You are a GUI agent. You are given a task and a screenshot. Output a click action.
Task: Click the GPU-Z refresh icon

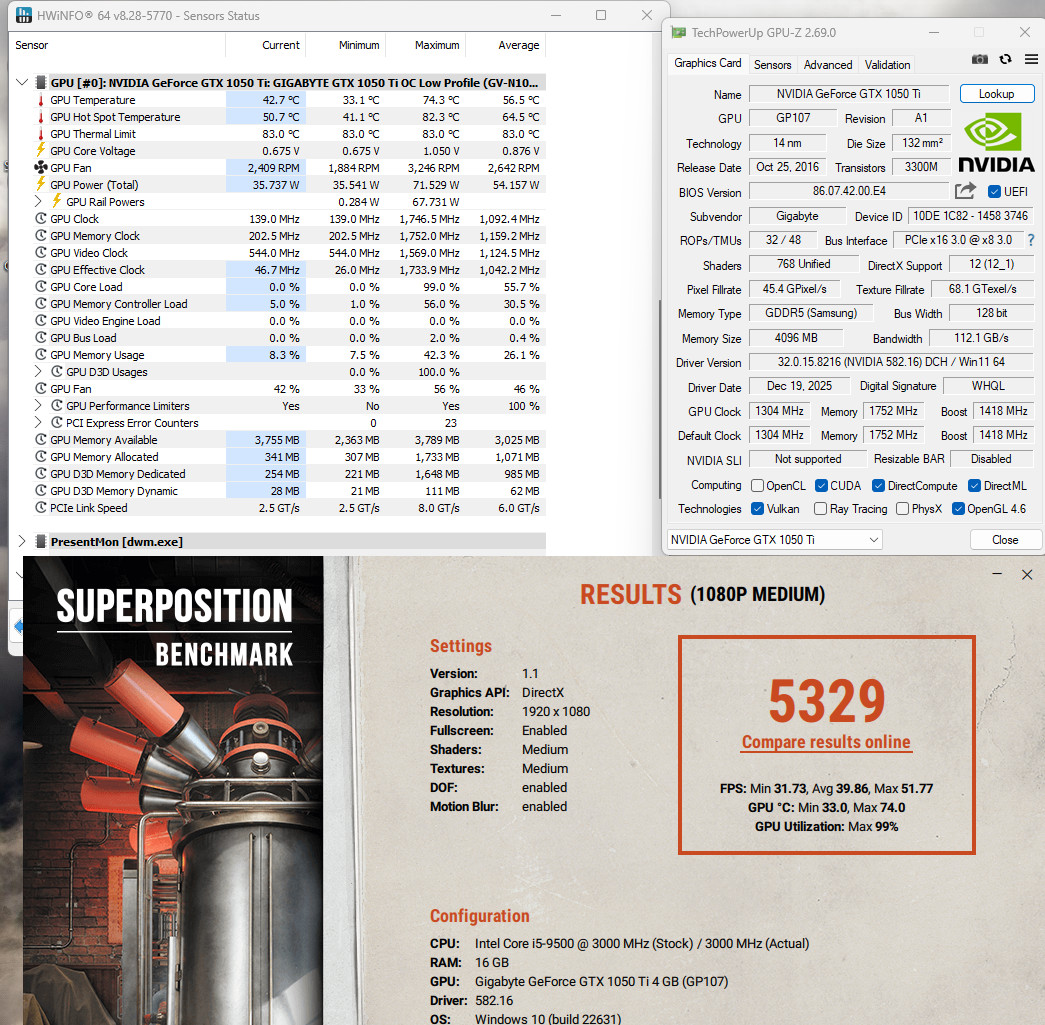[x=1006, y=59]
